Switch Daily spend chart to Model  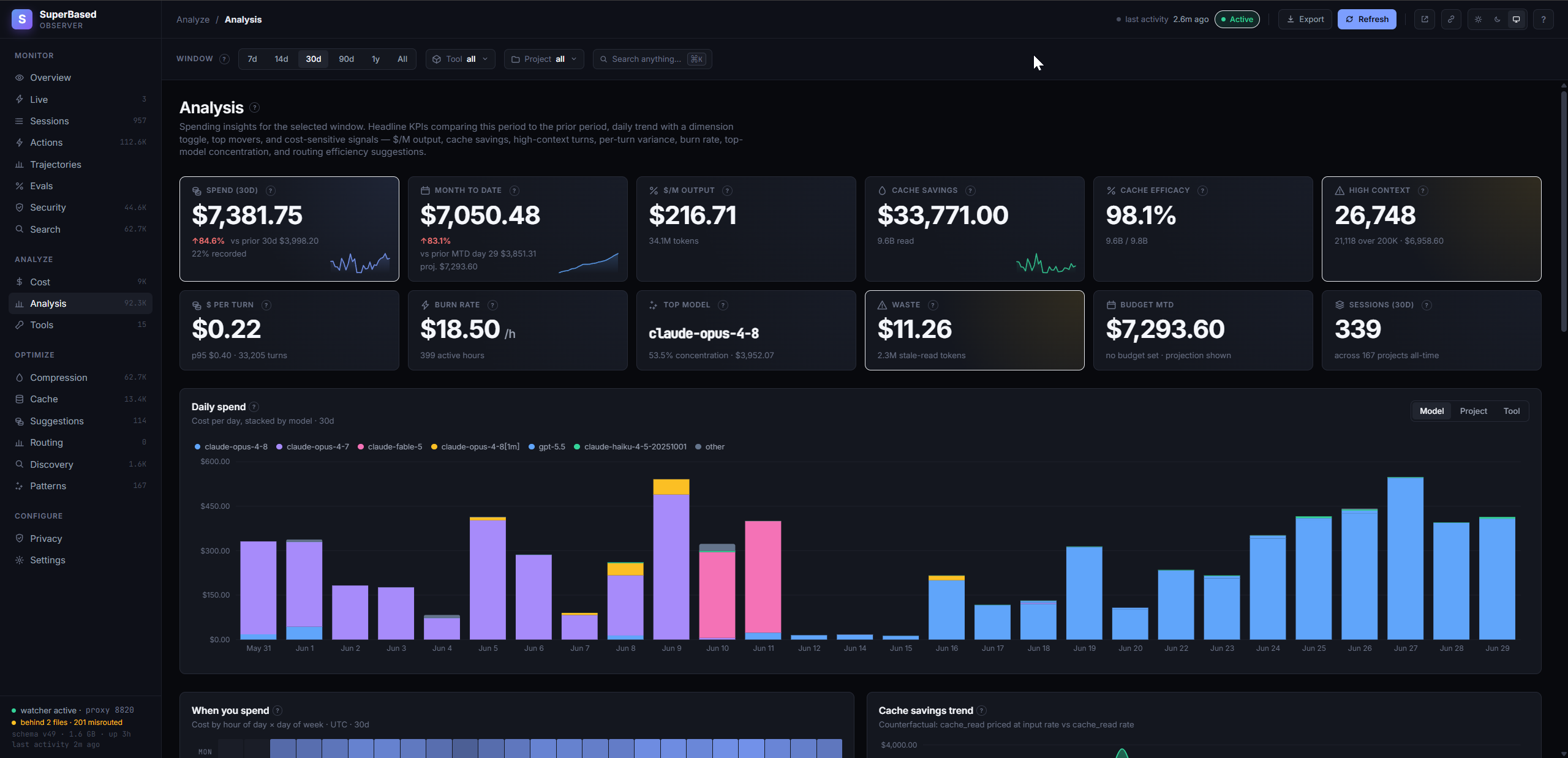[x=1431, y=411]
